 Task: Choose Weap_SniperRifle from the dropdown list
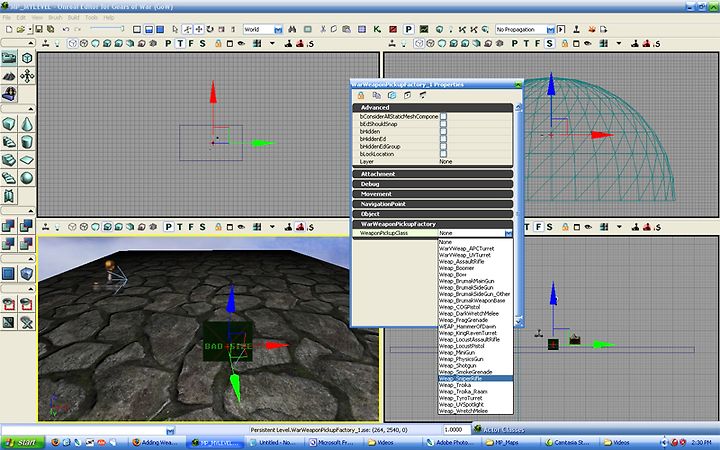[x=476, y=378]
